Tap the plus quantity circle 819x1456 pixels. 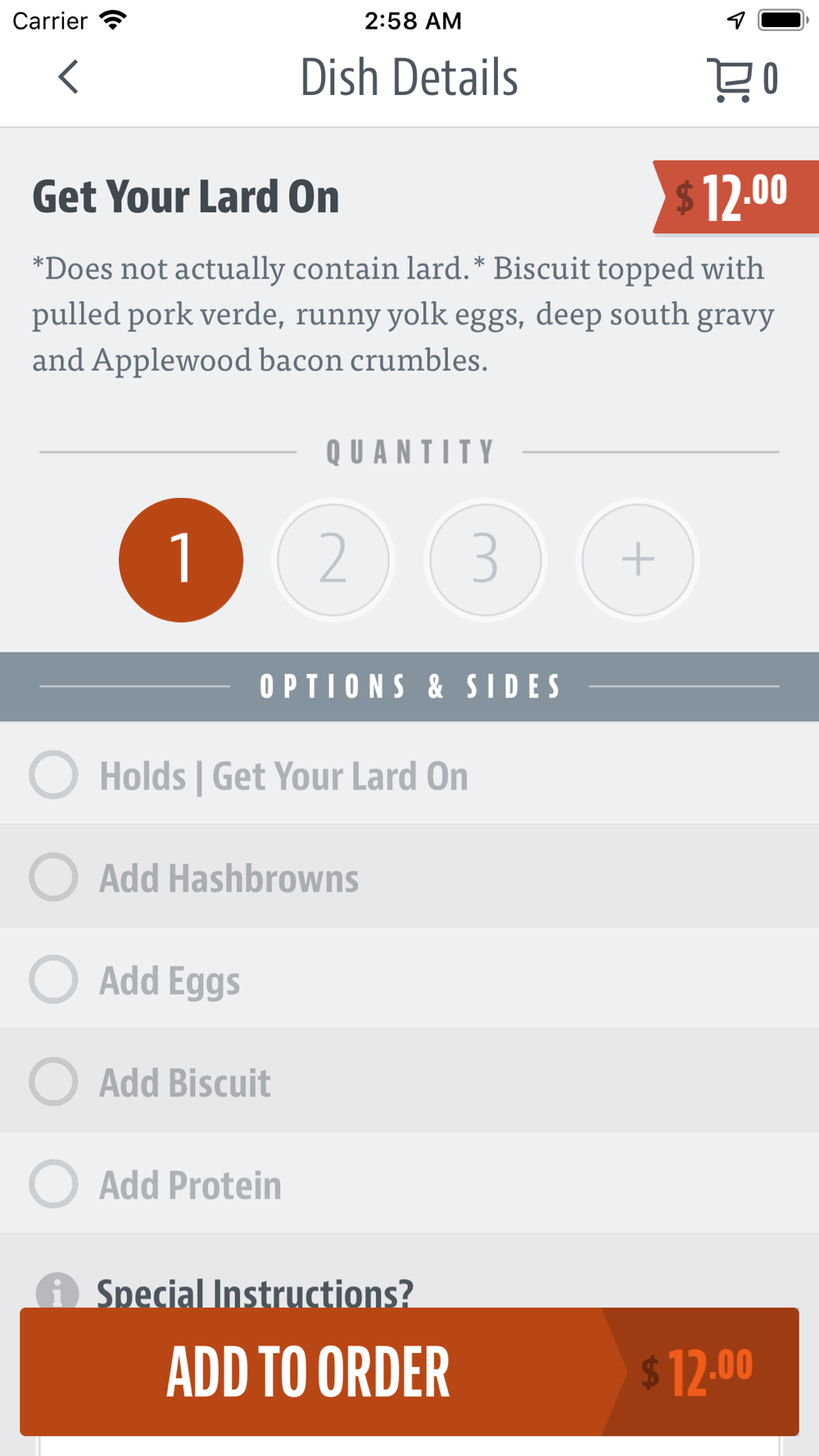tap(638, 560)
